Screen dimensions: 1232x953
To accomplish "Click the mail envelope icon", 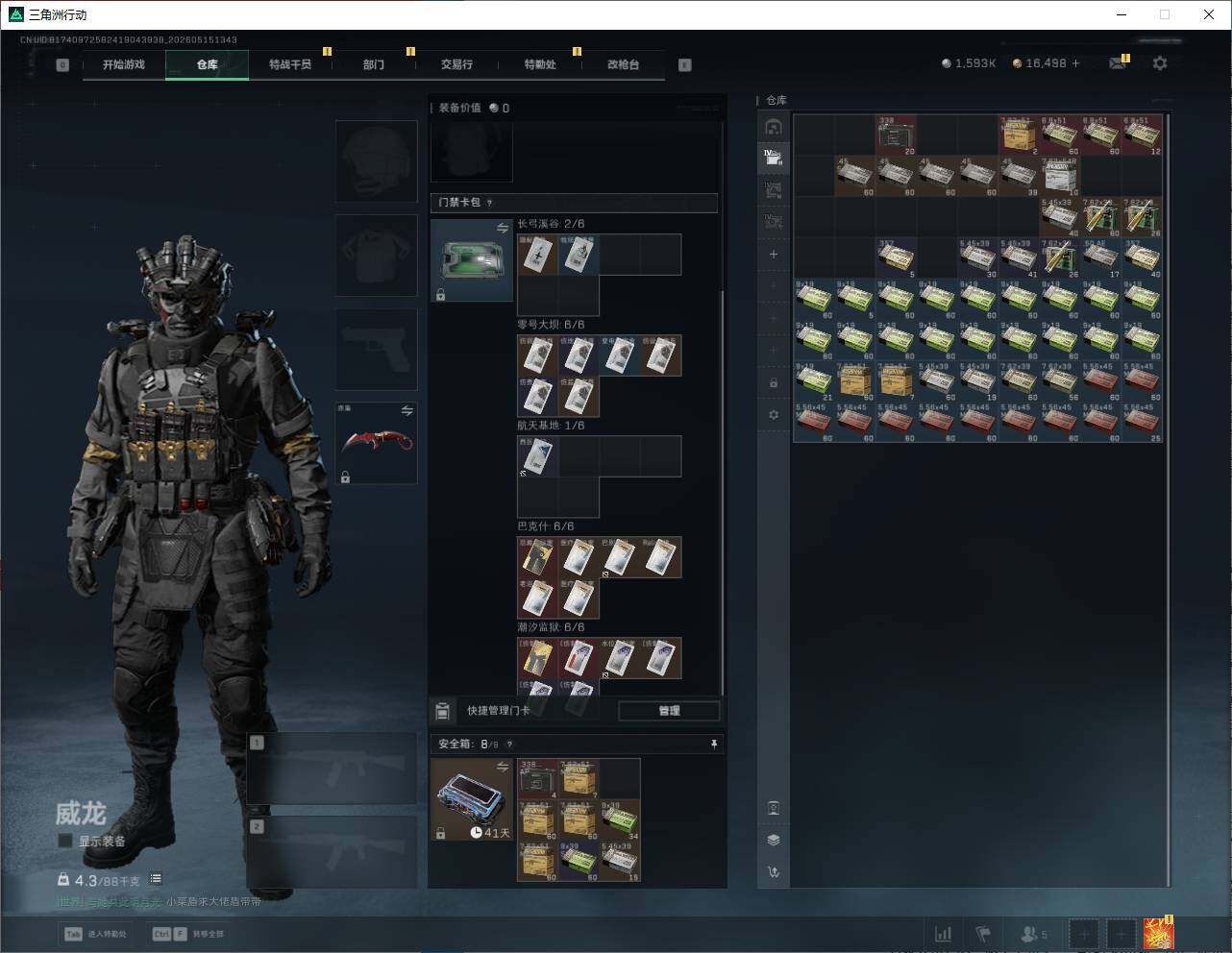I will [x=1118, y=63].
